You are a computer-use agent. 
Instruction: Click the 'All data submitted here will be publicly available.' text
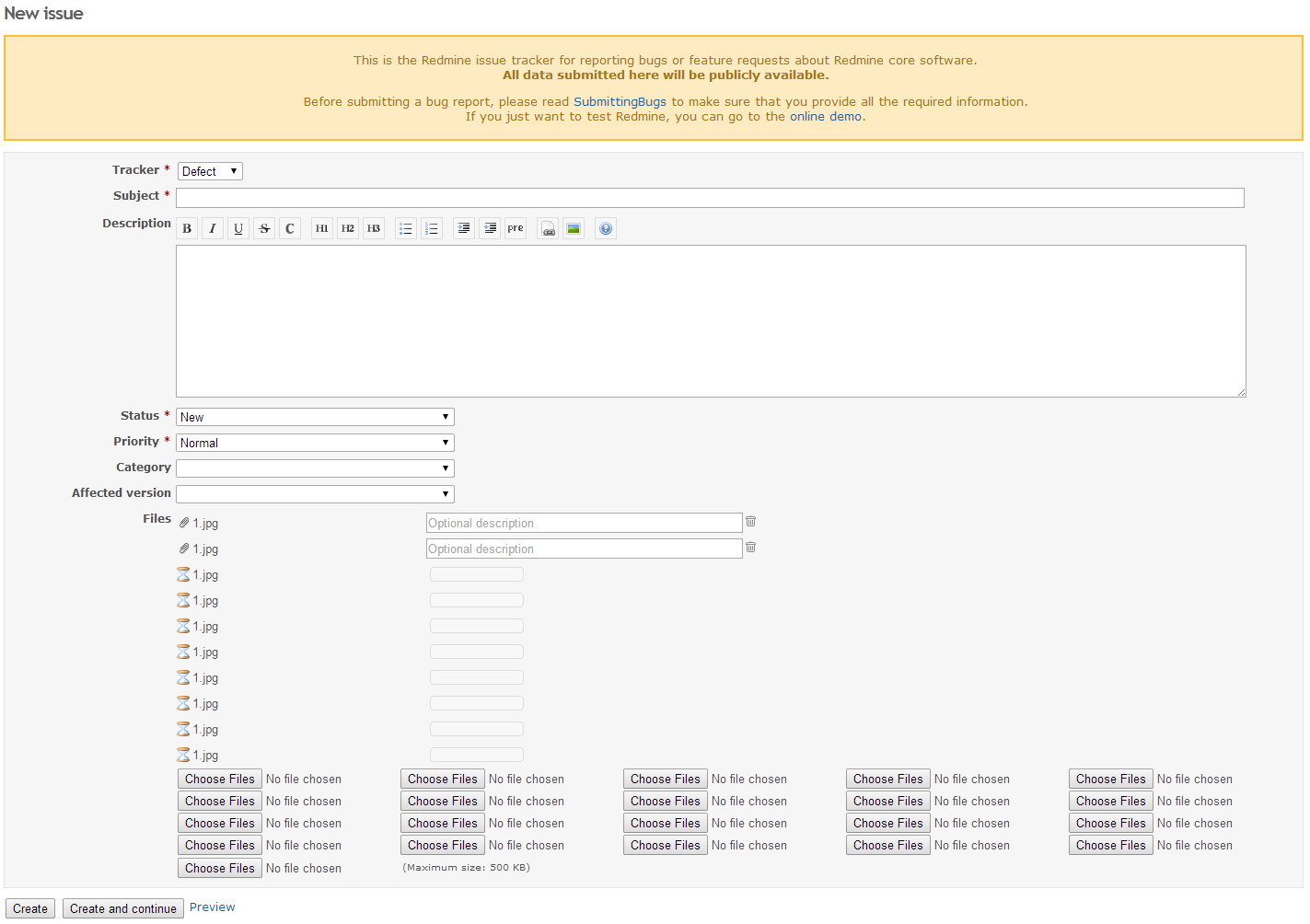point(666,75)
